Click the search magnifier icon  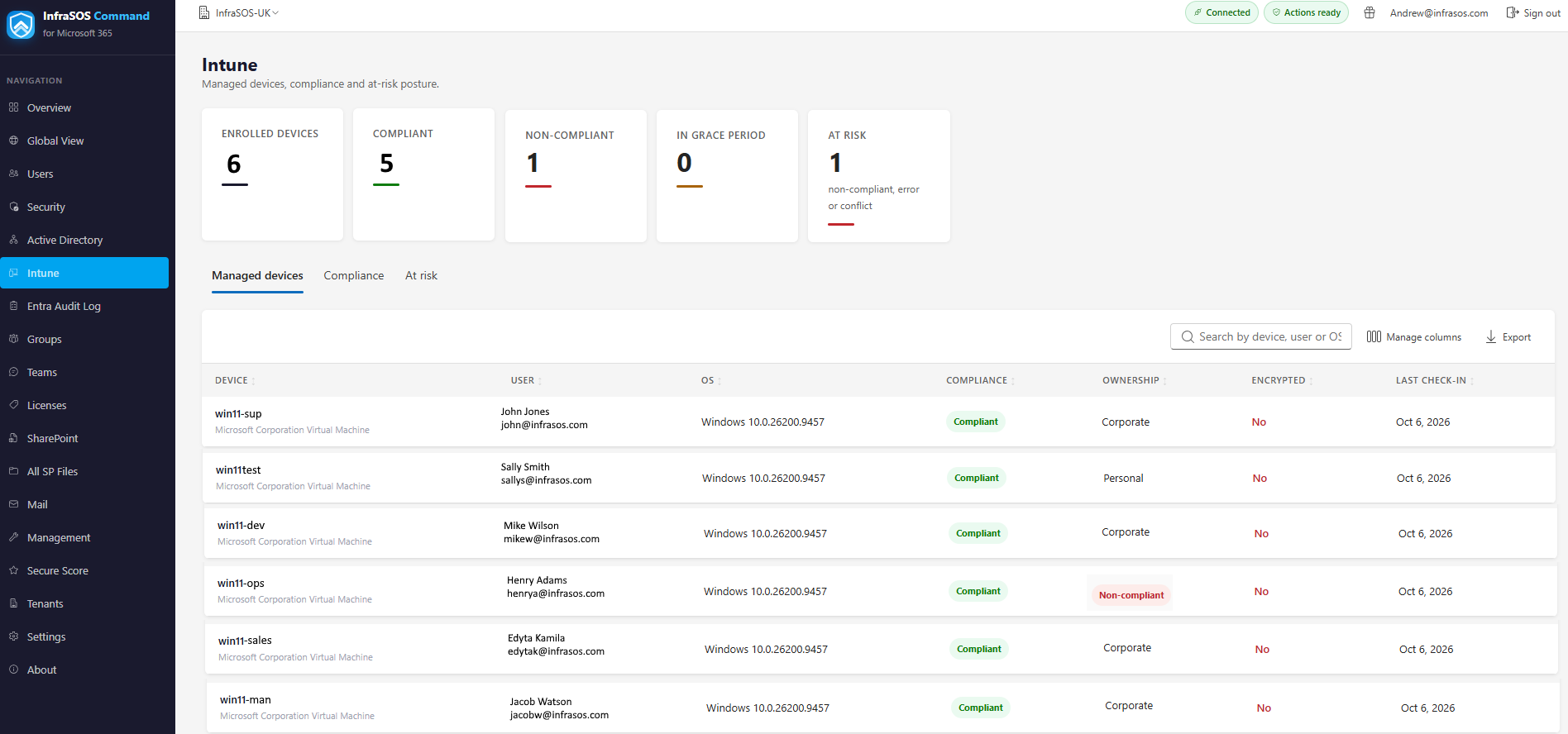tap(1188, 336)
